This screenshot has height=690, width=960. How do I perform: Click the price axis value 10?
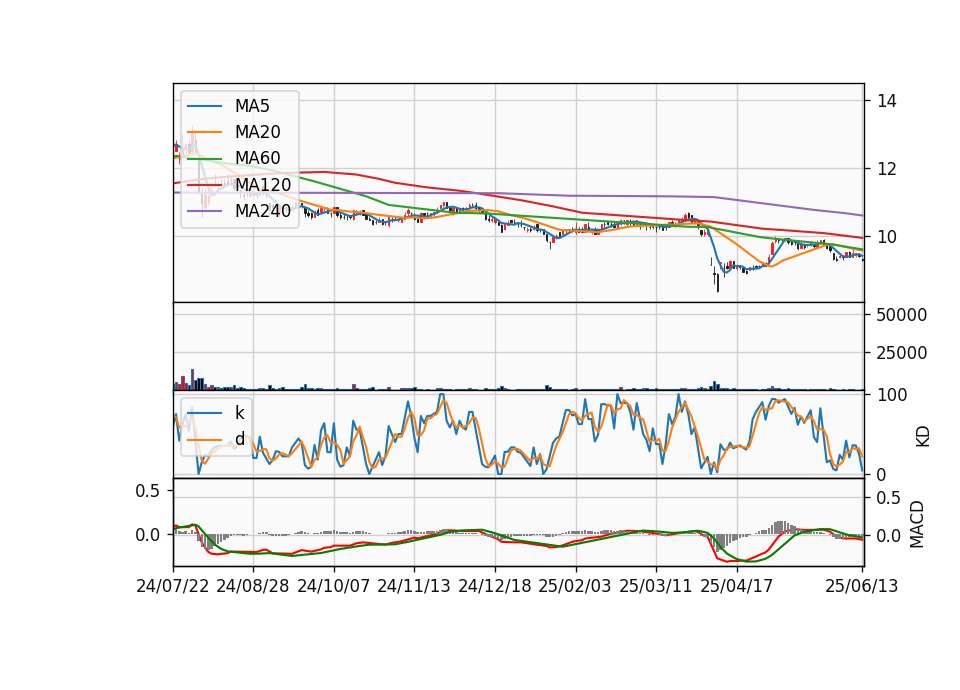point(887,237)
